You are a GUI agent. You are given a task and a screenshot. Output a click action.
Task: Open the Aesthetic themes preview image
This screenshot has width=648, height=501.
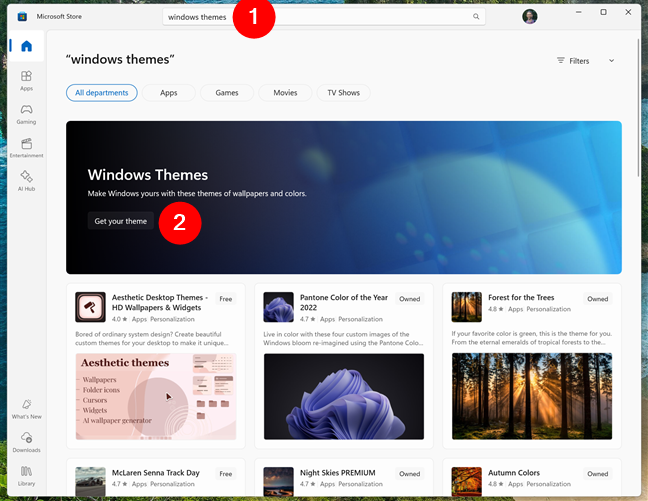pyautogui.click(x=156, y=396)
